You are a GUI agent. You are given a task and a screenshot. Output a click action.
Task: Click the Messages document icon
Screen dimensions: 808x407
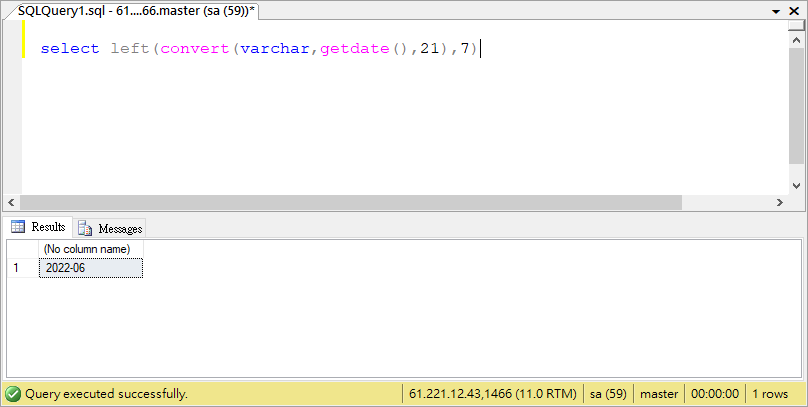click(85, 228)
